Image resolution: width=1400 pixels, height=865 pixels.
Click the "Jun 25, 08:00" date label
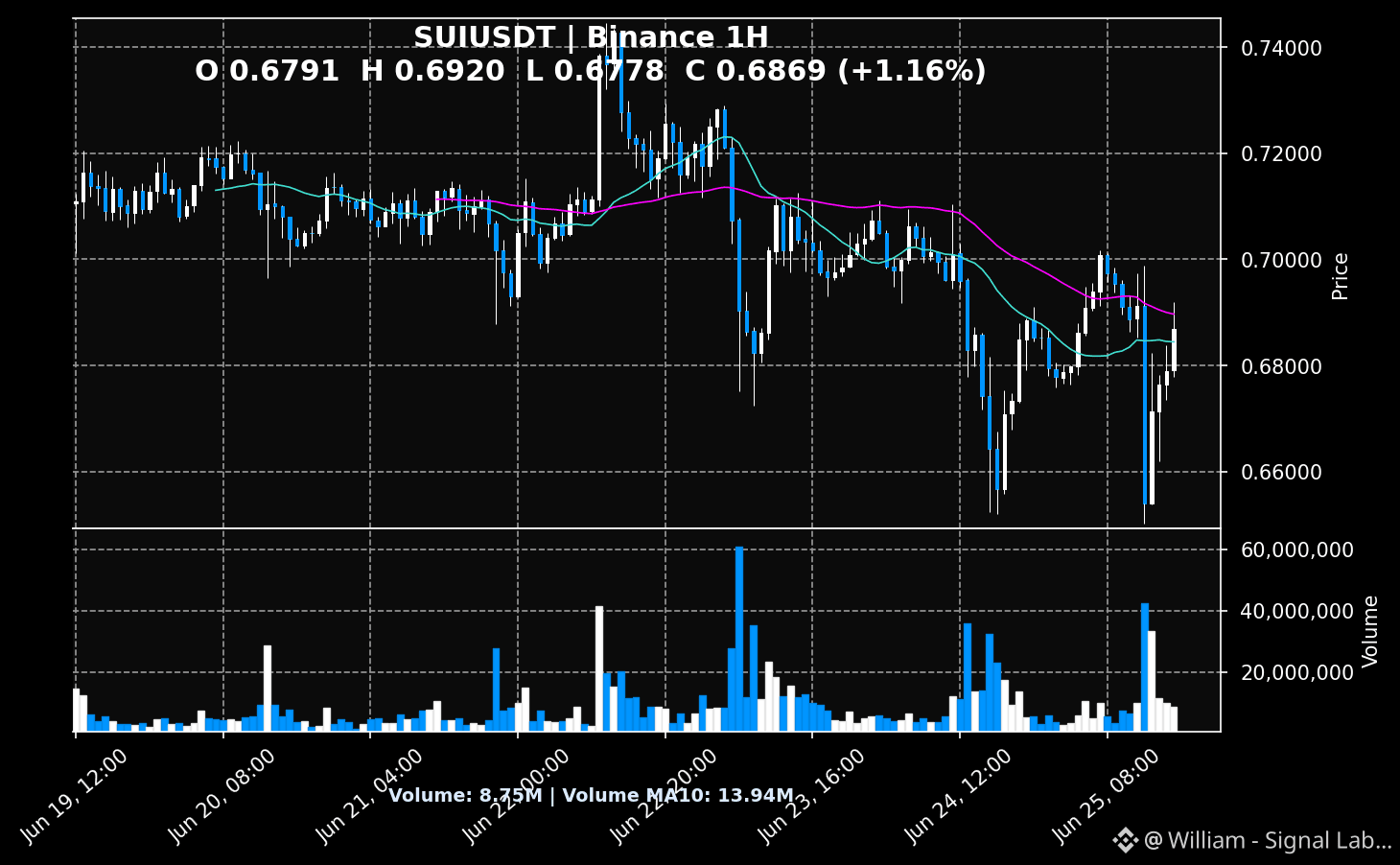[1106, 797]
